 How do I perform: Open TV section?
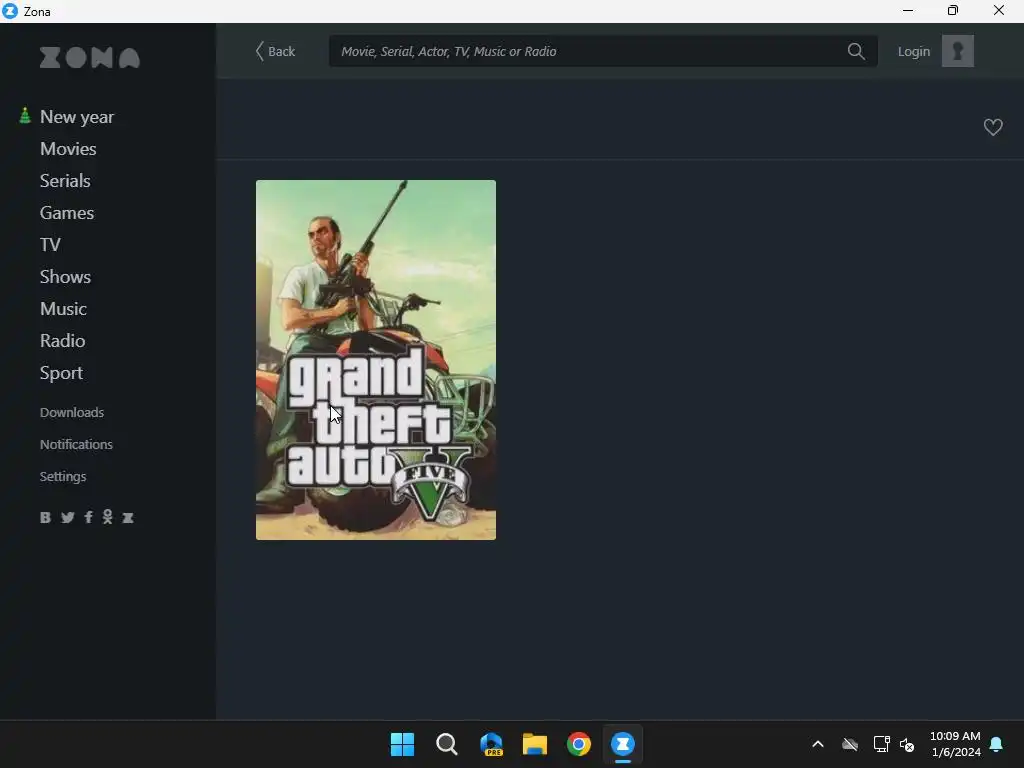coord(50,245)
